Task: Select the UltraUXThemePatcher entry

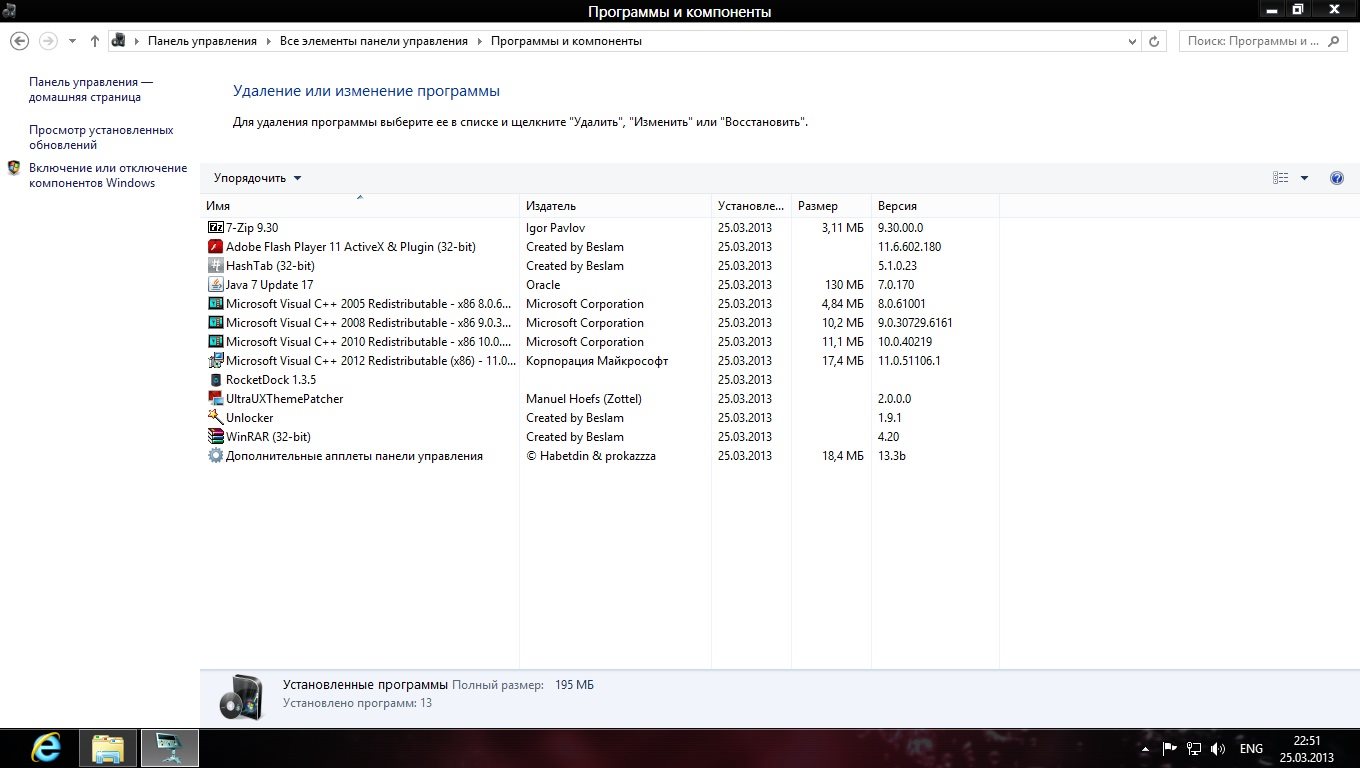Action: click(285, 399)
